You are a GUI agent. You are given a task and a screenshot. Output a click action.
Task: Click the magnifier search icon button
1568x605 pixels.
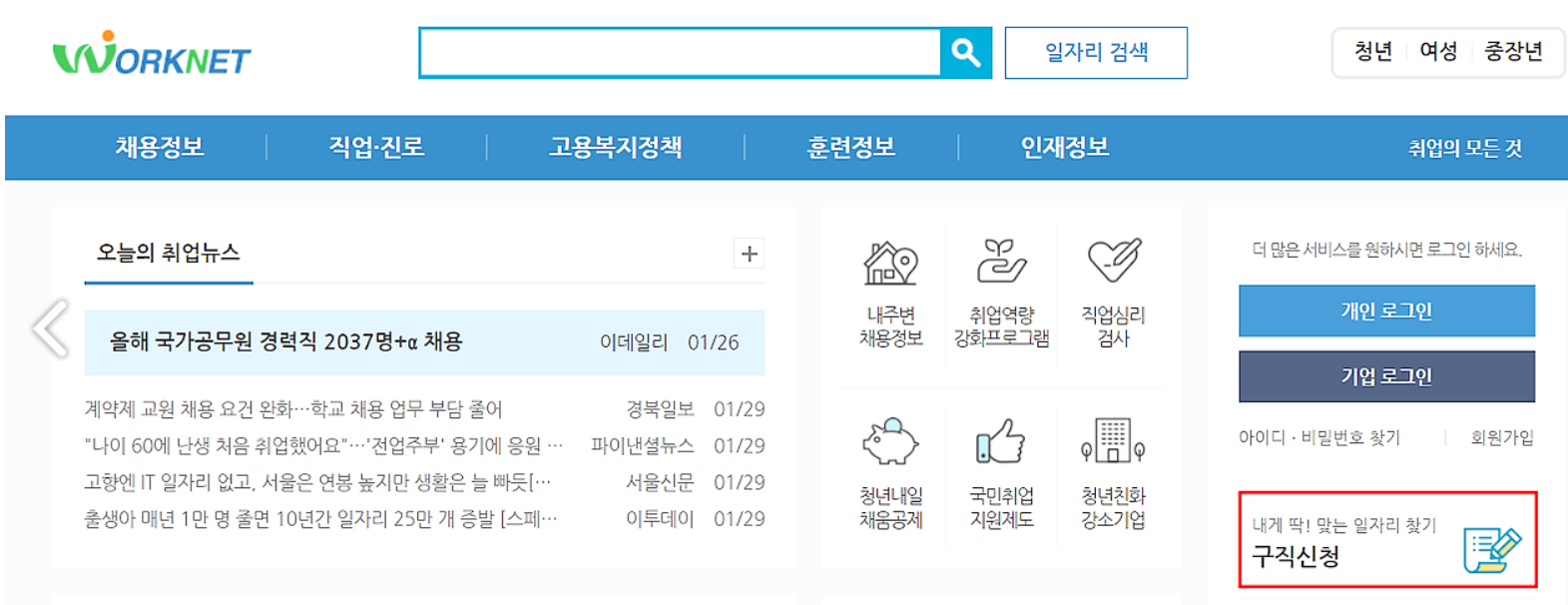point(965,53)
